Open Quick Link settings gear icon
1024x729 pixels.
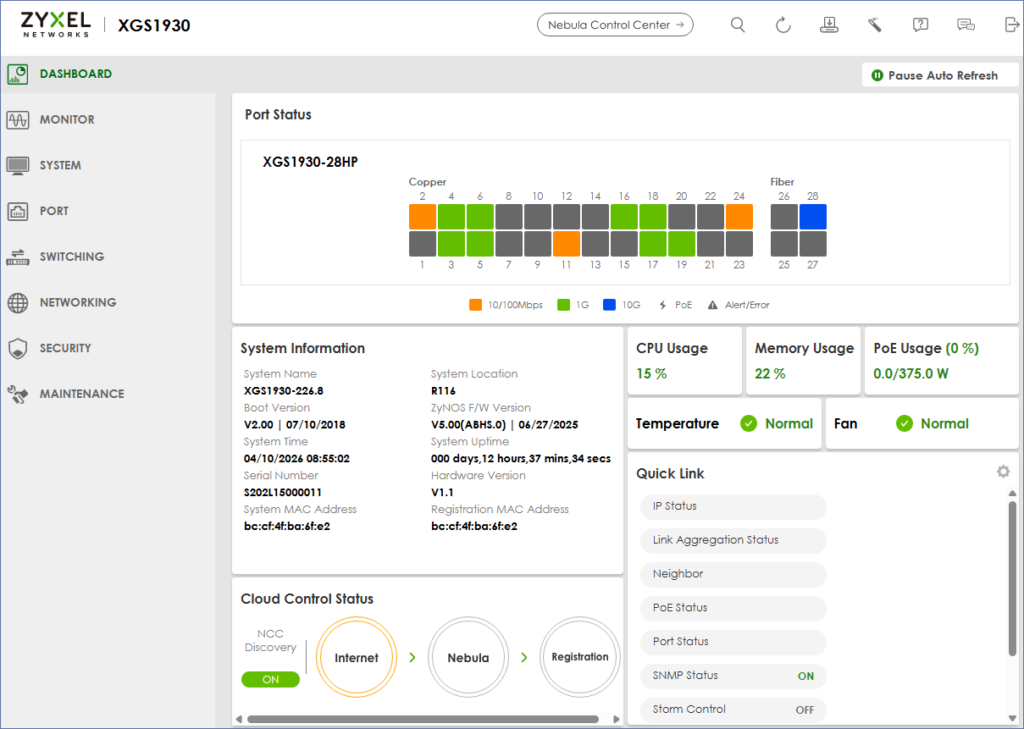(x=1003, y=472)
